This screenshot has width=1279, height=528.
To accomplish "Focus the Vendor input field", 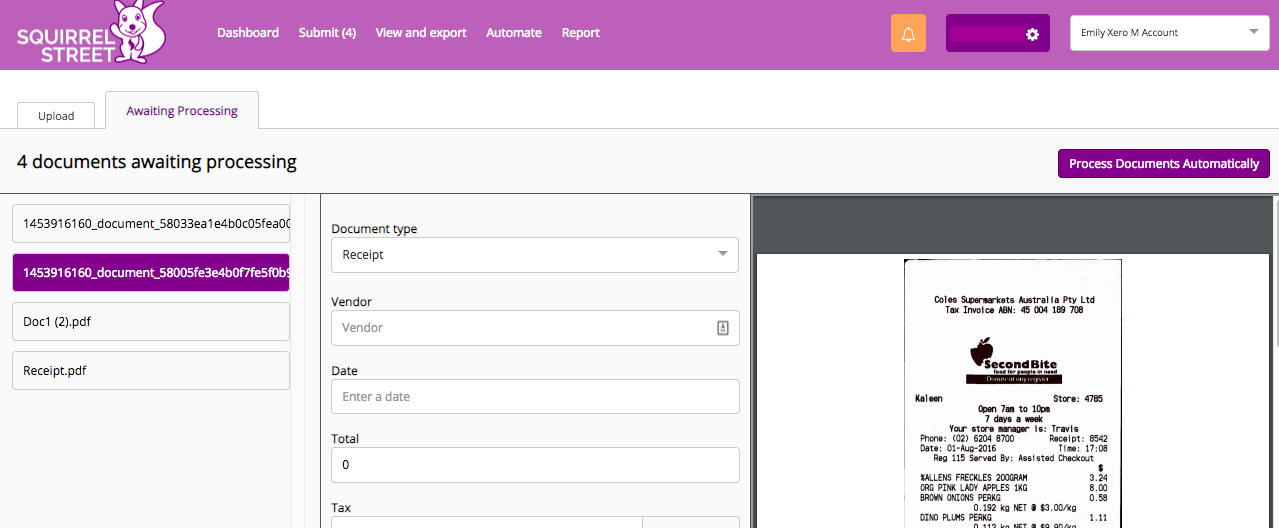I will pyautogui.click(x=535, y=328).
